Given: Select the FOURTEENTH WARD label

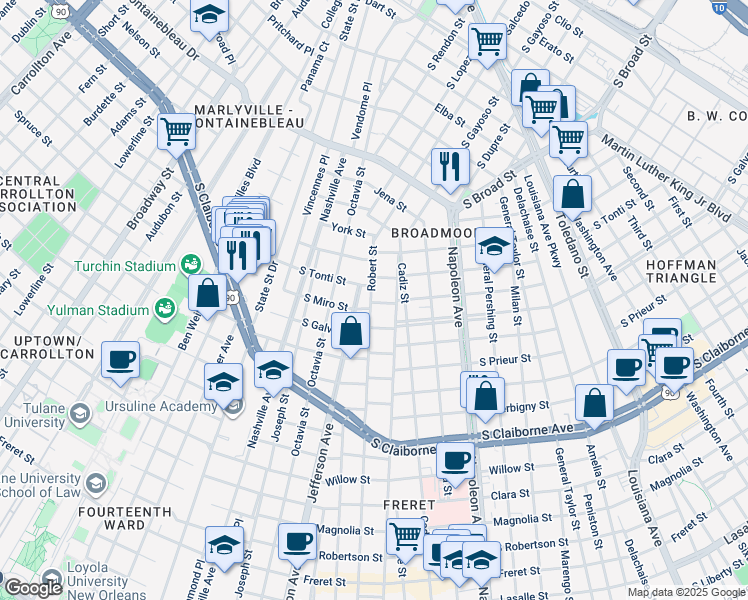Looking at the screenshot, I should pos(125,518).
